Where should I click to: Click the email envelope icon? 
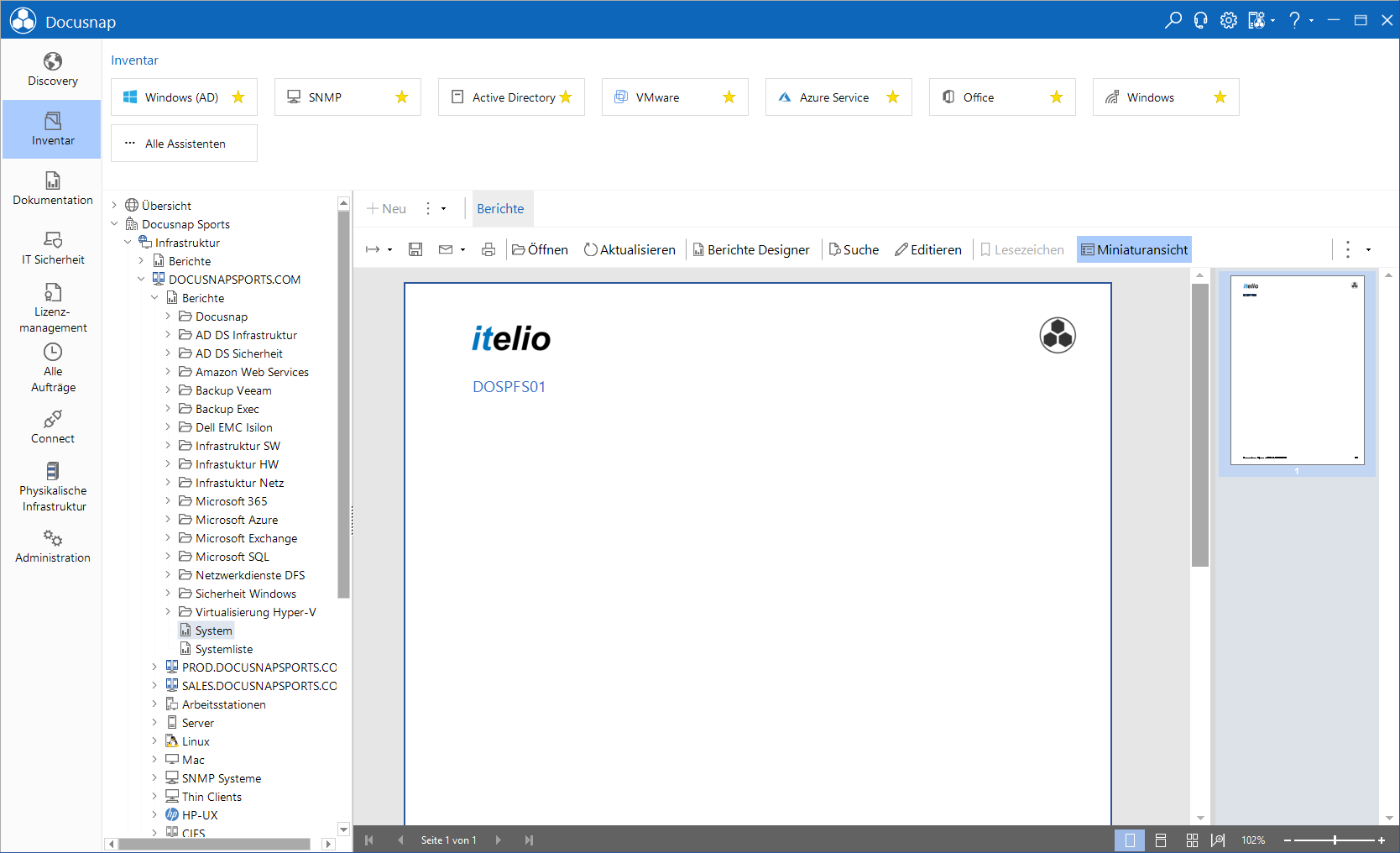446,249
